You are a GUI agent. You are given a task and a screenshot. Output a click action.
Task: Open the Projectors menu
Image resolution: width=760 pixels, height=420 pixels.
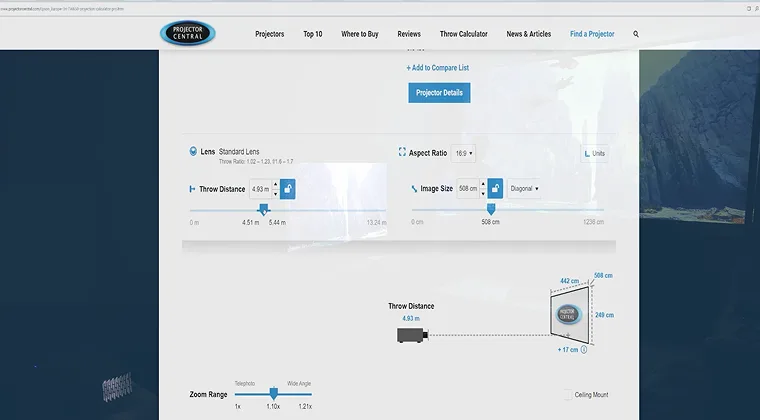pyautogui.click(x=269, y=34)
